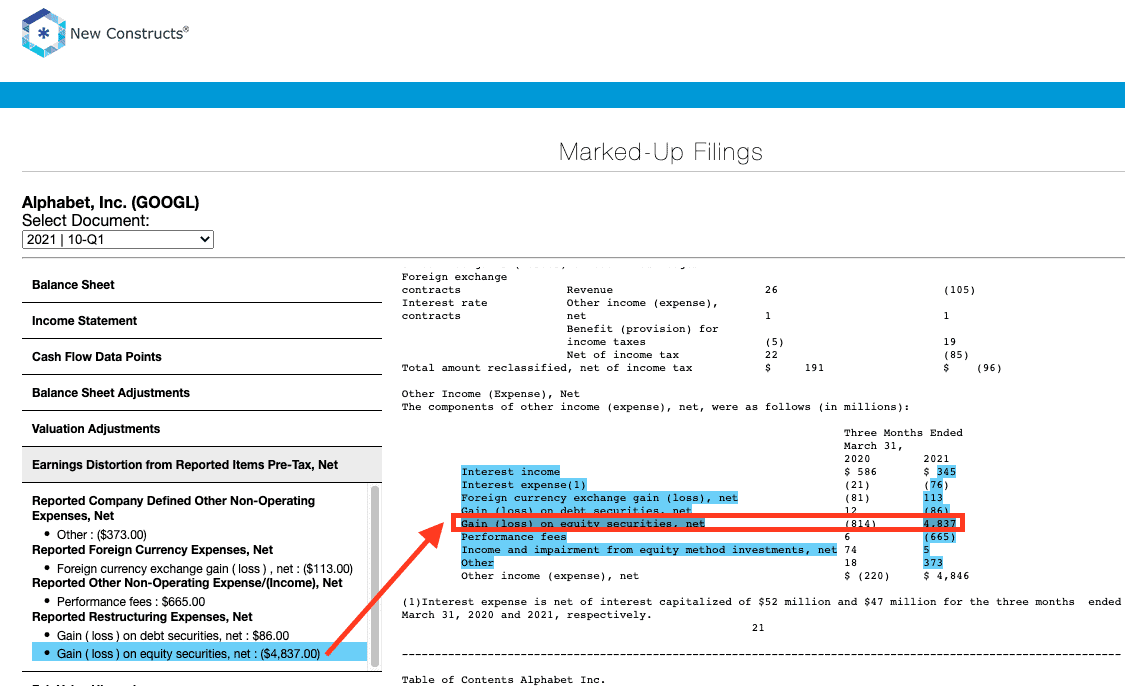1125x686 pixels.
Task: Select highlighted Gain (loss) on equity securities item
Action: tap(199, 653)
